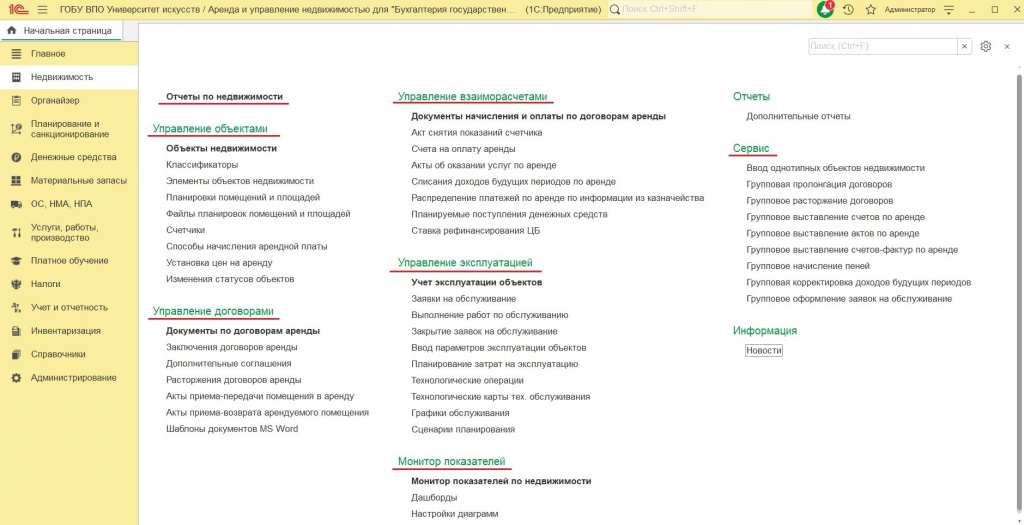
Task: Open favorites via the star icon
Action: click(871, 9)
